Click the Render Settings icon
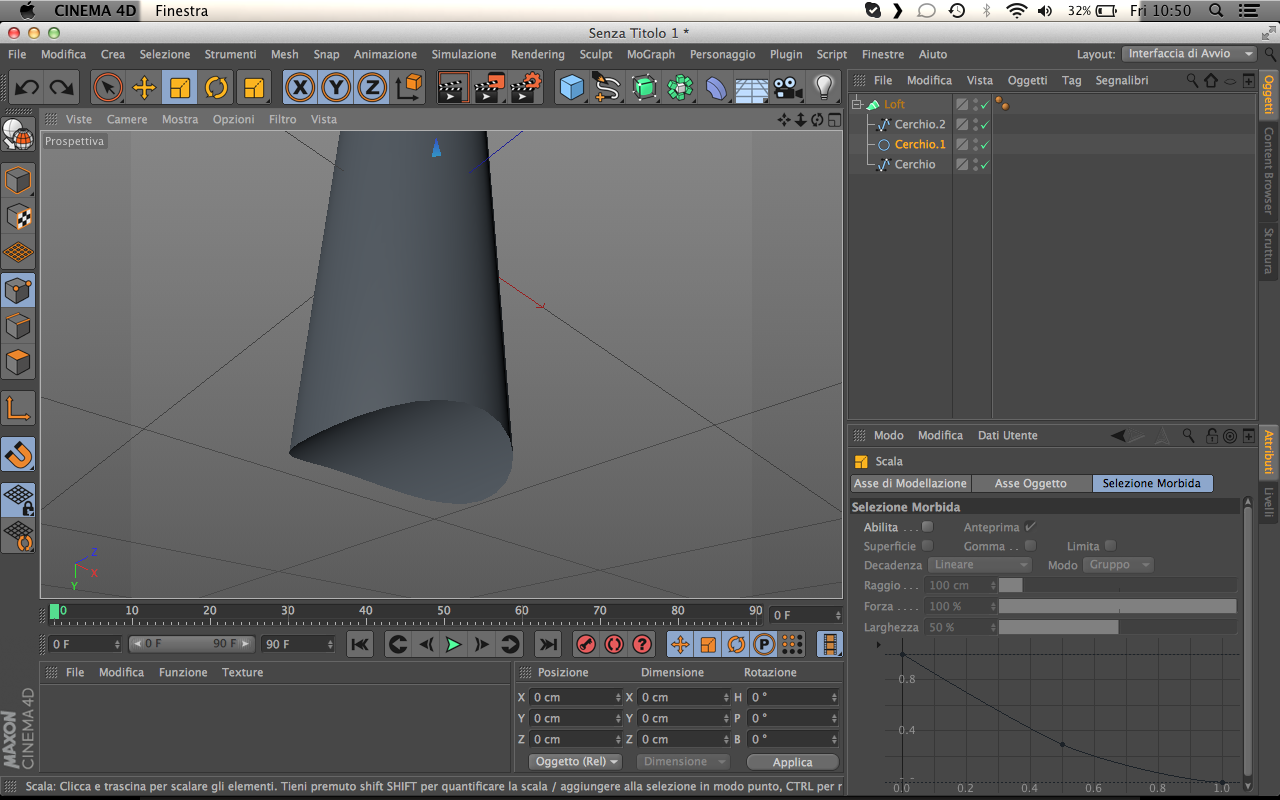 (x=525, y=88)
